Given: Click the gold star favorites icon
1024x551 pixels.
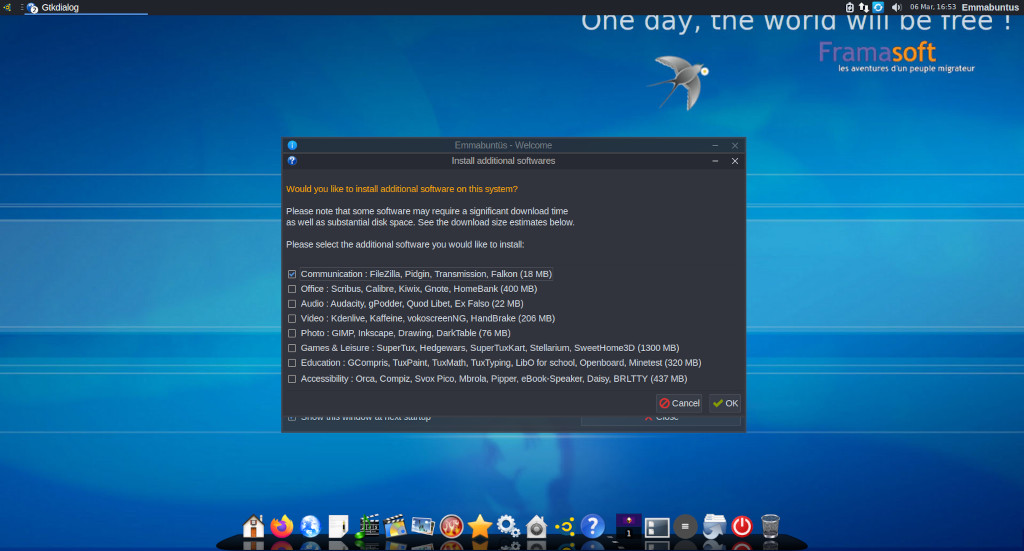Looking at the screenshot, I should (x=479, y=526).
